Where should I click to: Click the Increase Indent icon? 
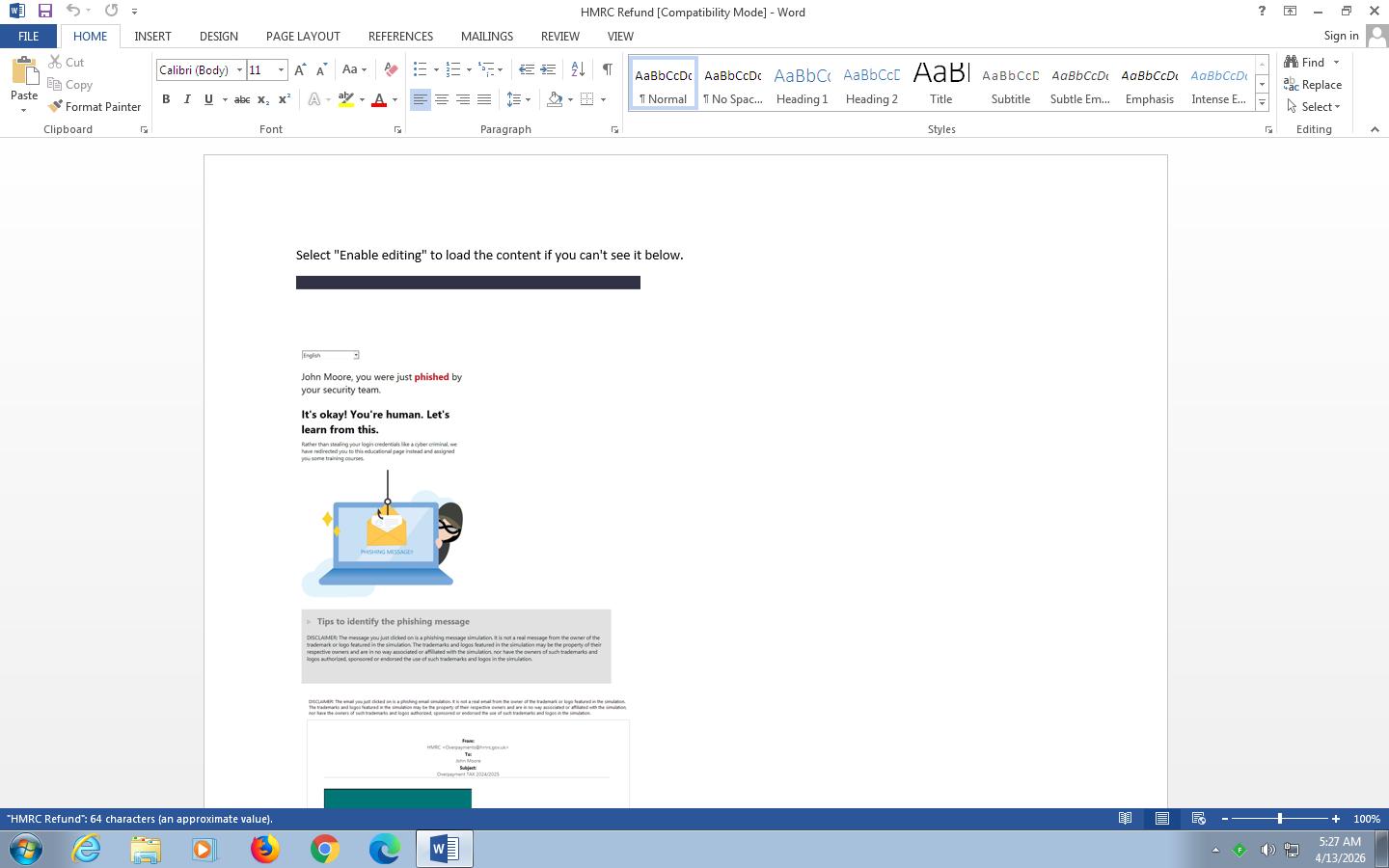548,69
